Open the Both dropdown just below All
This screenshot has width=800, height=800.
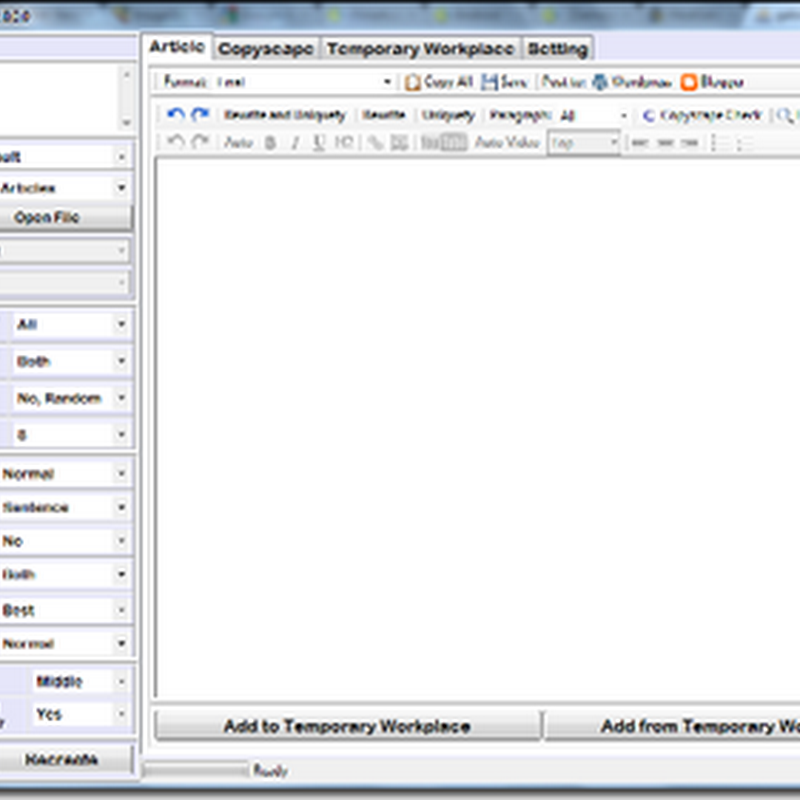tap(71, 361)
